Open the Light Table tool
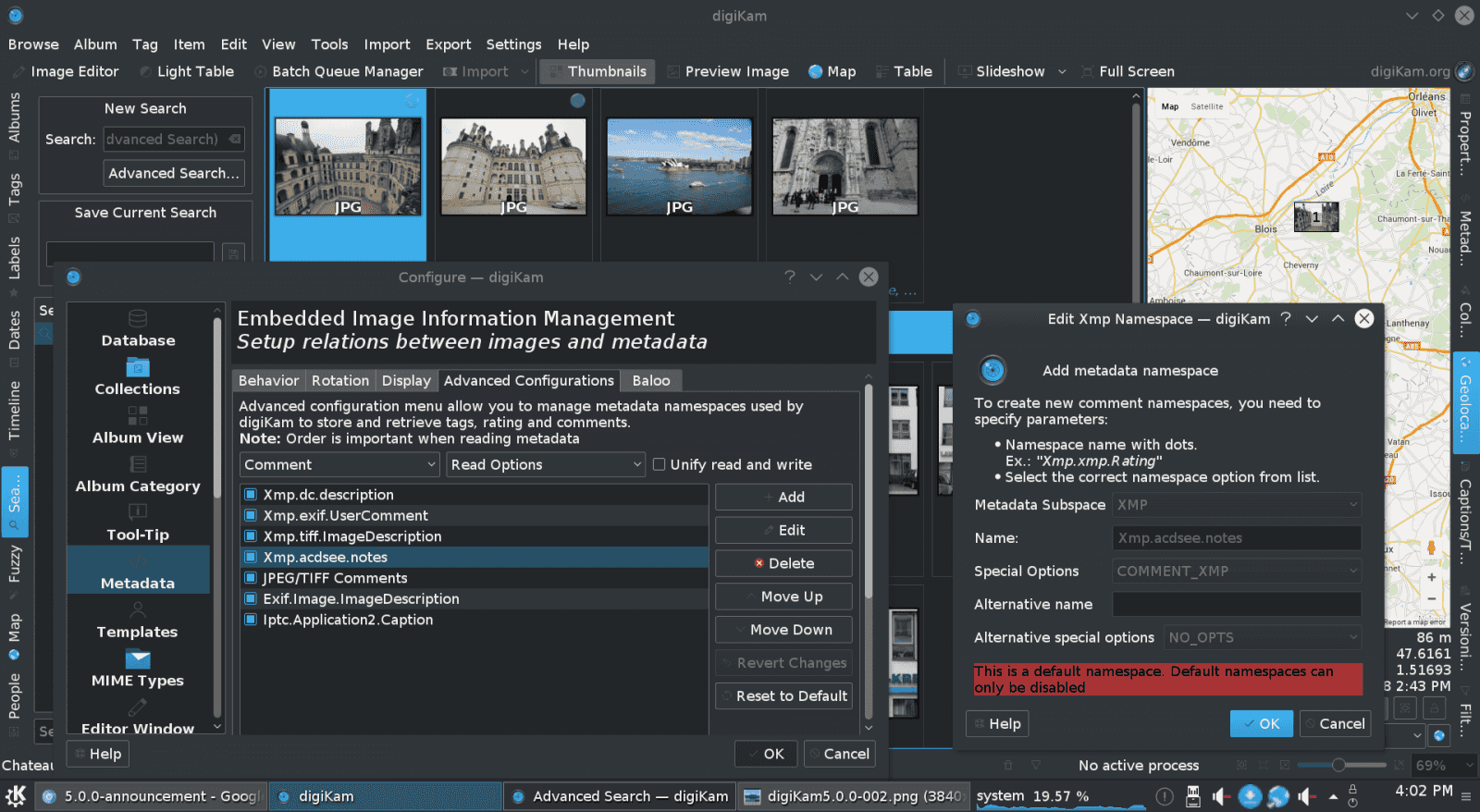This screenshot has height=812, width=1480. (x=186, y=71)
